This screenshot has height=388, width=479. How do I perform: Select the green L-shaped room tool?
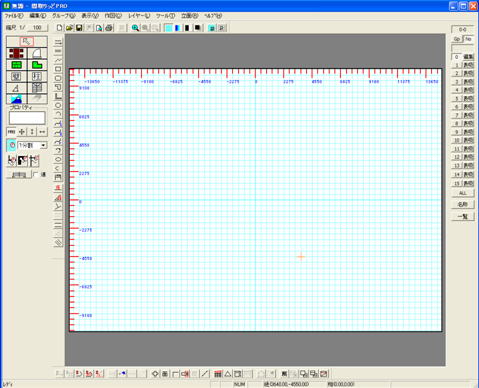click(x=37, y=65)
